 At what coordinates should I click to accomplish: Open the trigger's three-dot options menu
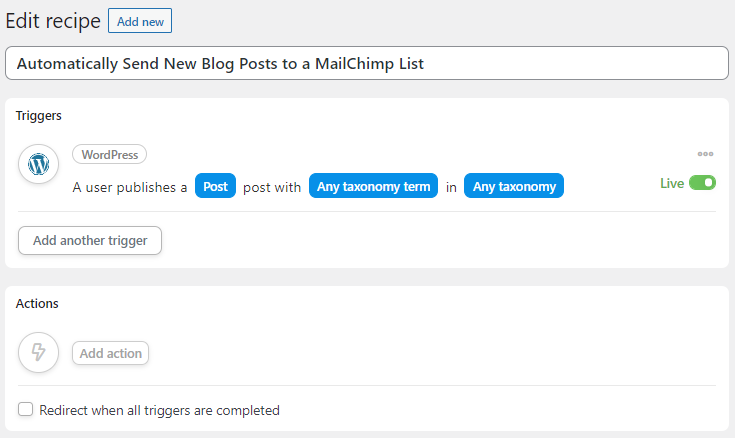(x=705, y=154)
